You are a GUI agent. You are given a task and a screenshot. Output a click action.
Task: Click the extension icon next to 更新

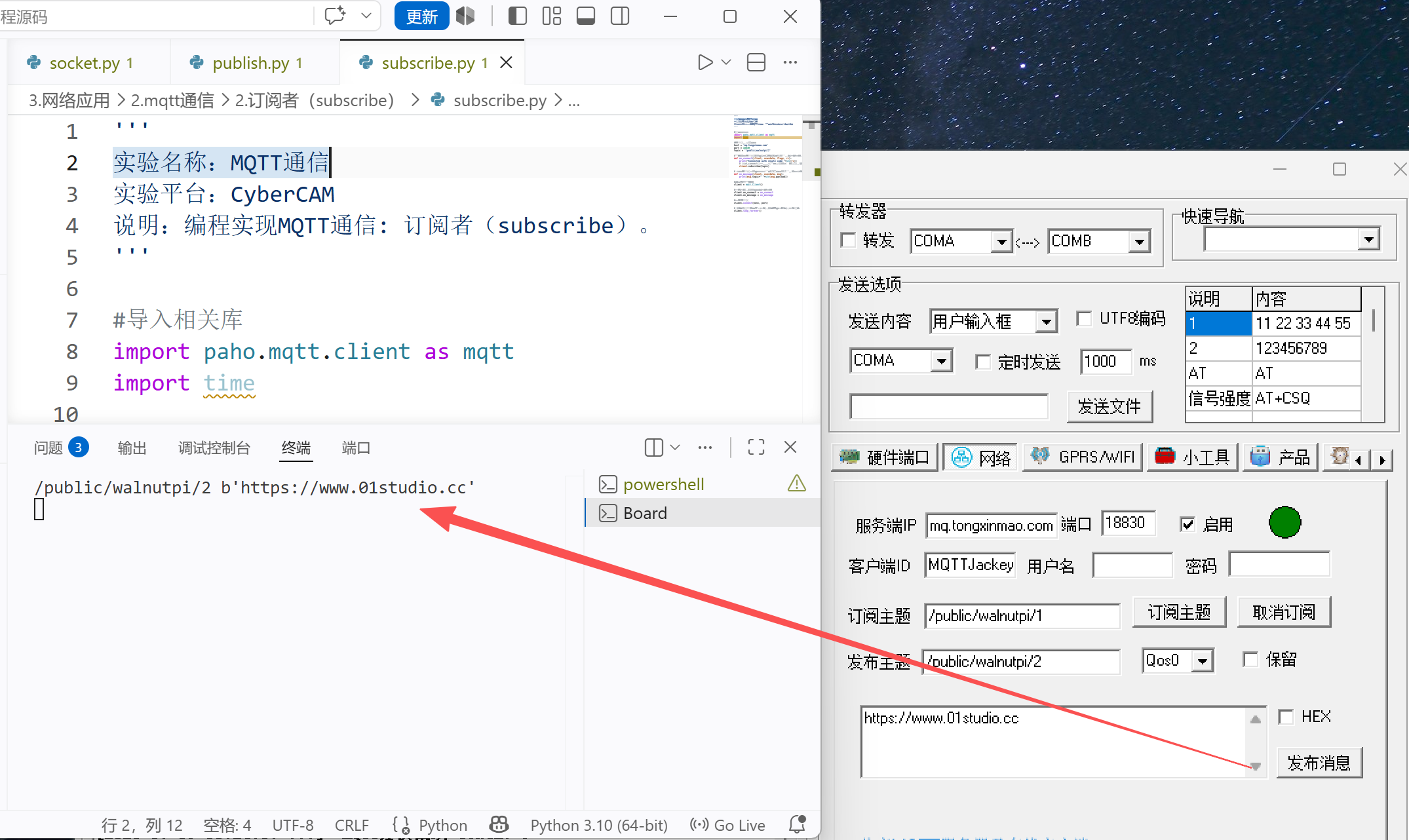[x=465, y=16]
